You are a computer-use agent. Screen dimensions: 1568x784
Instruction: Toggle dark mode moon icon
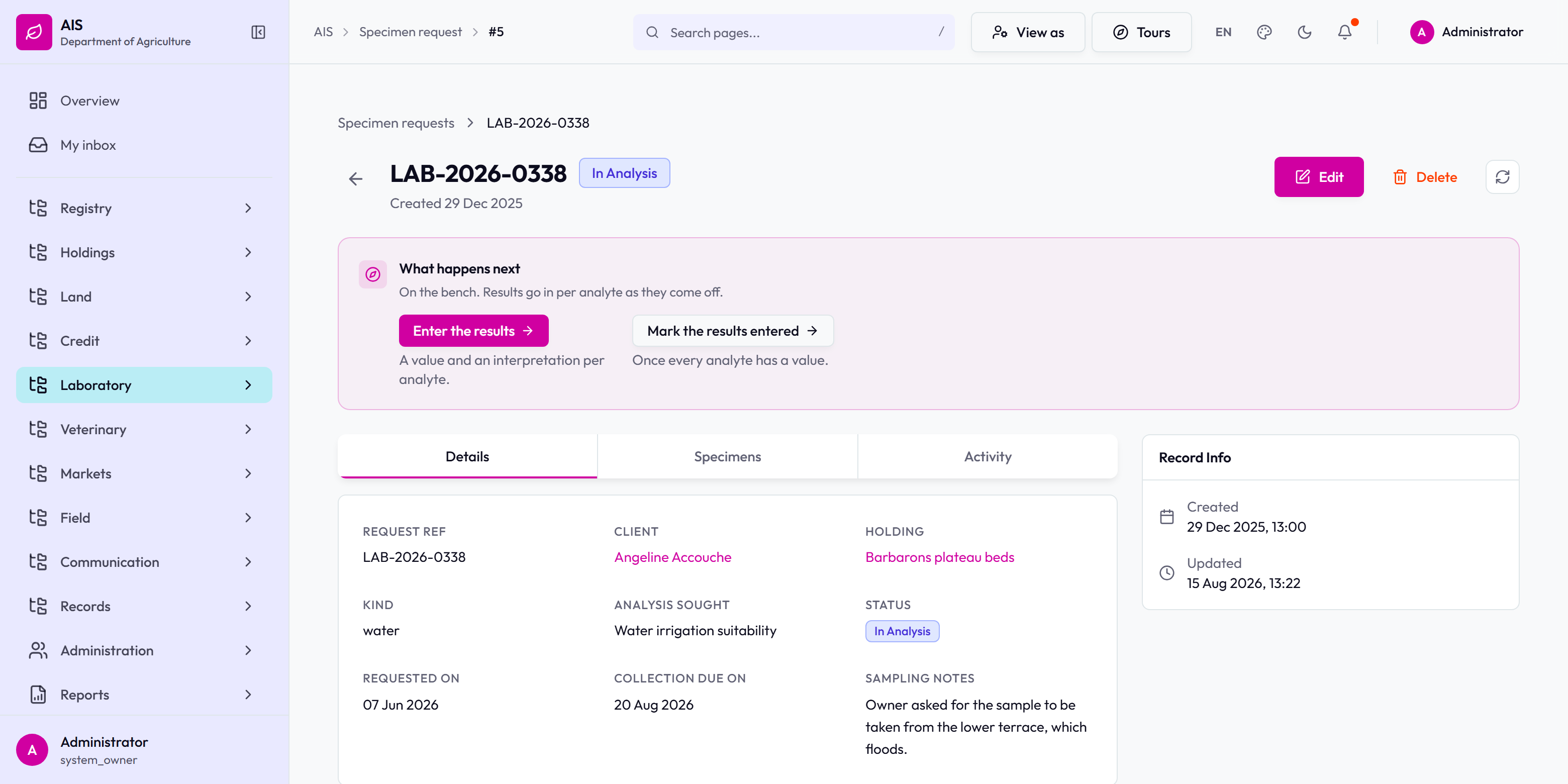tap(1305, 32)
